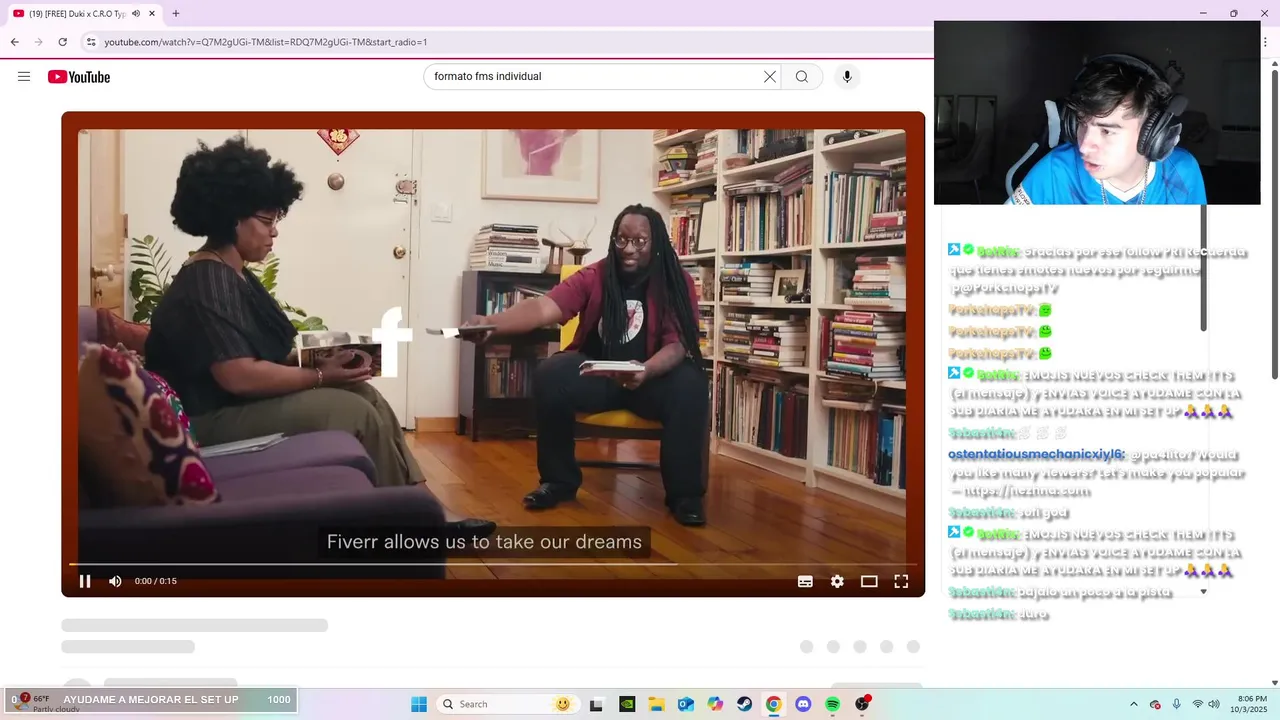Image resolution: width=1280 pixels, height=720 pixels.
Task: Open the weather widget showing 66°F
Action: [42, 703]
